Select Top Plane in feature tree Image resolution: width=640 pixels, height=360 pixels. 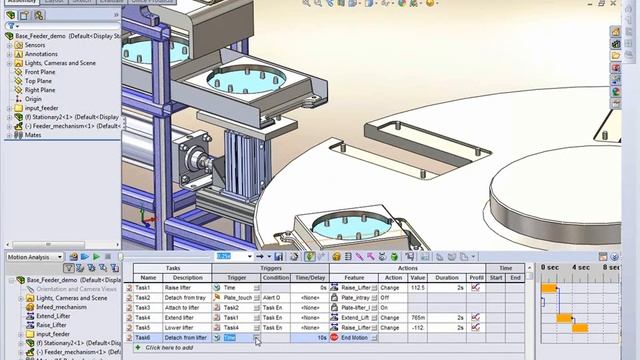tap(38, 81)
